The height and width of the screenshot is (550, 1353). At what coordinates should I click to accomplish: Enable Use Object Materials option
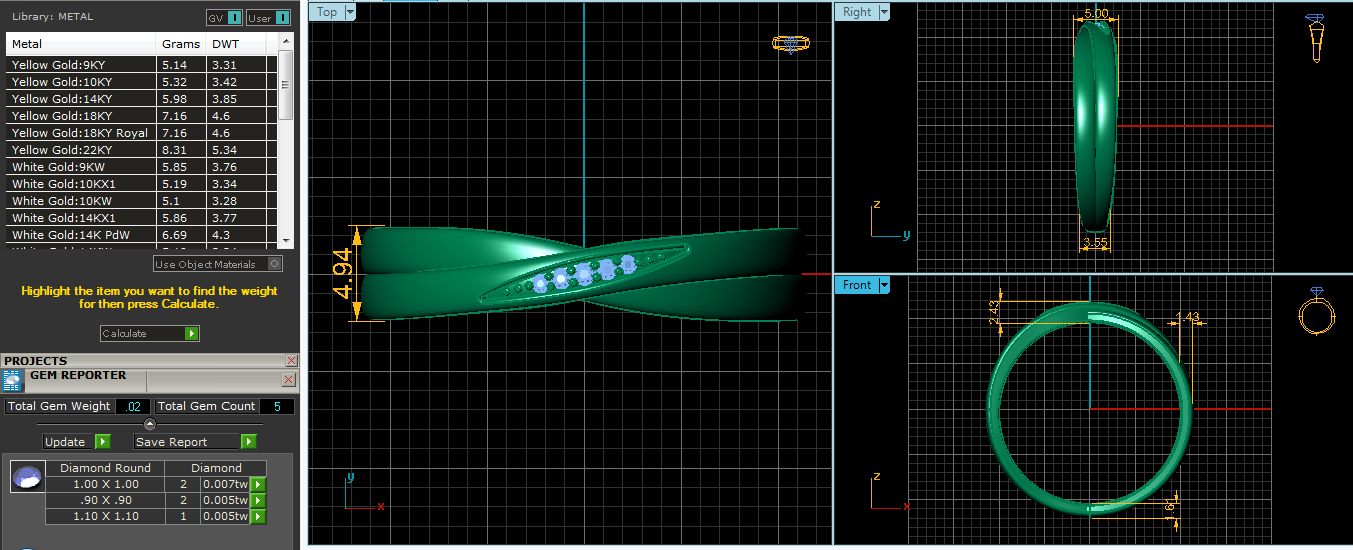click(x=218, y=264)
